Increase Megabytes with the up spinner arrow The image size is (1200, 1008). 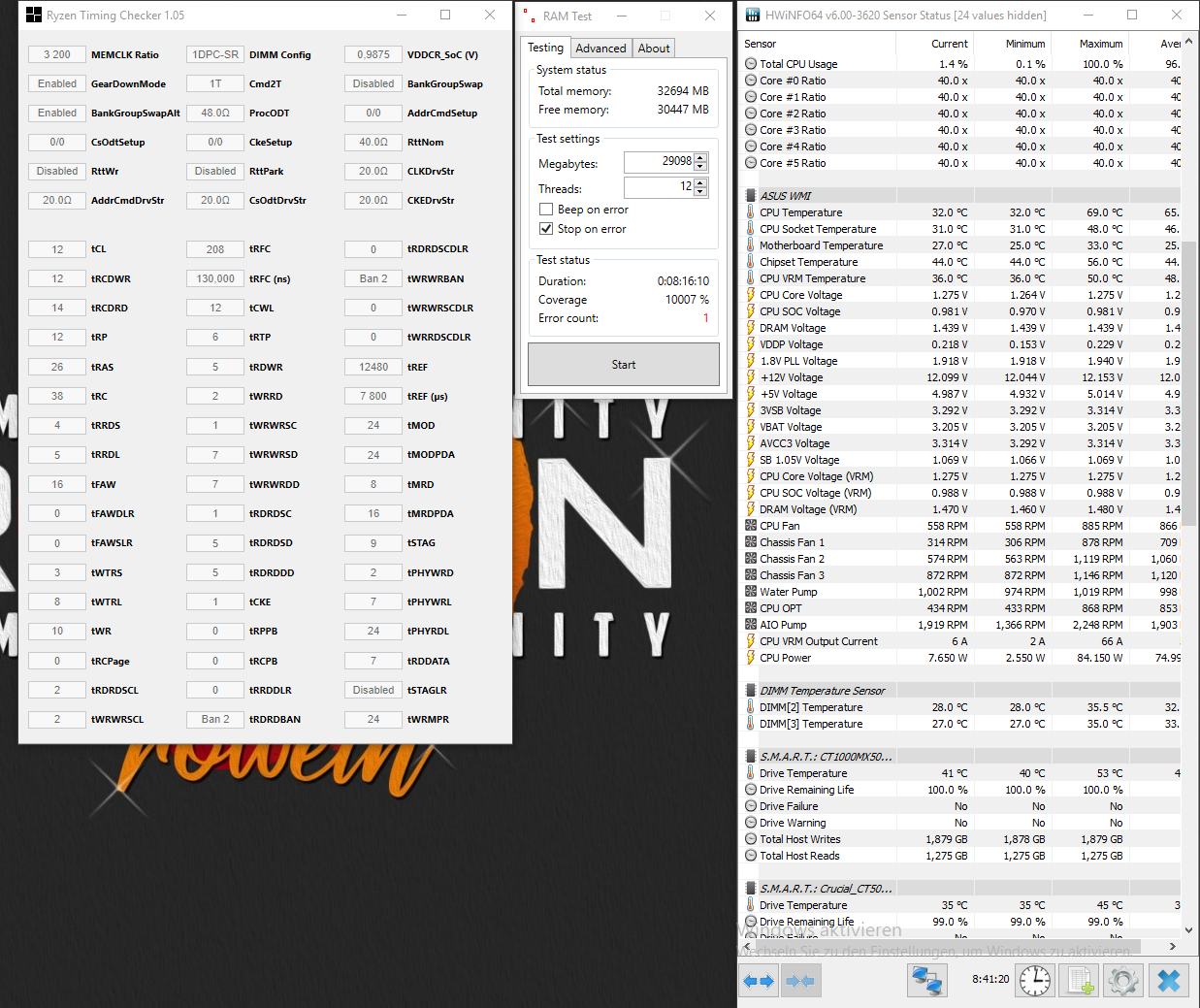click(x=700, y=157)
